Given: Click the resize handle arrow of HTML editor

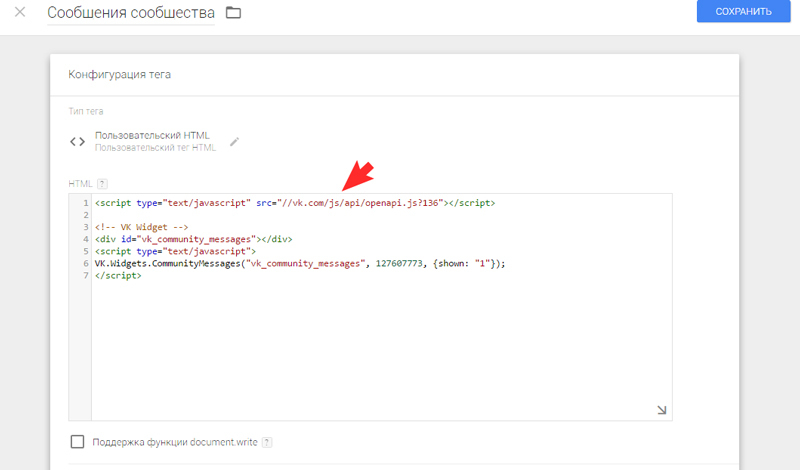Looking at the screenshot, I should click(661, 410).
